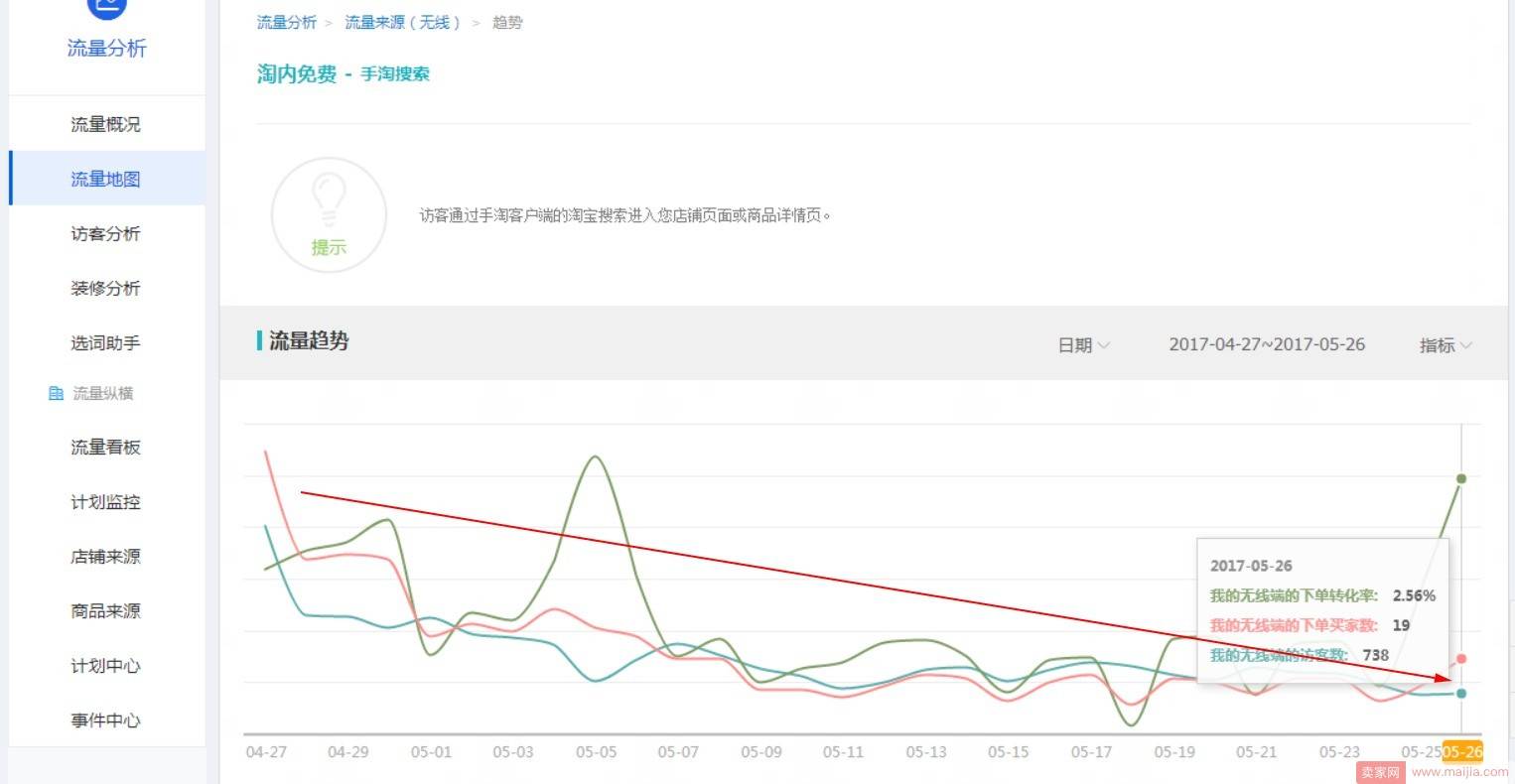Click the 流量分析 logo icon
This screenshot has height=784, width=1515.
click(106, 8)
